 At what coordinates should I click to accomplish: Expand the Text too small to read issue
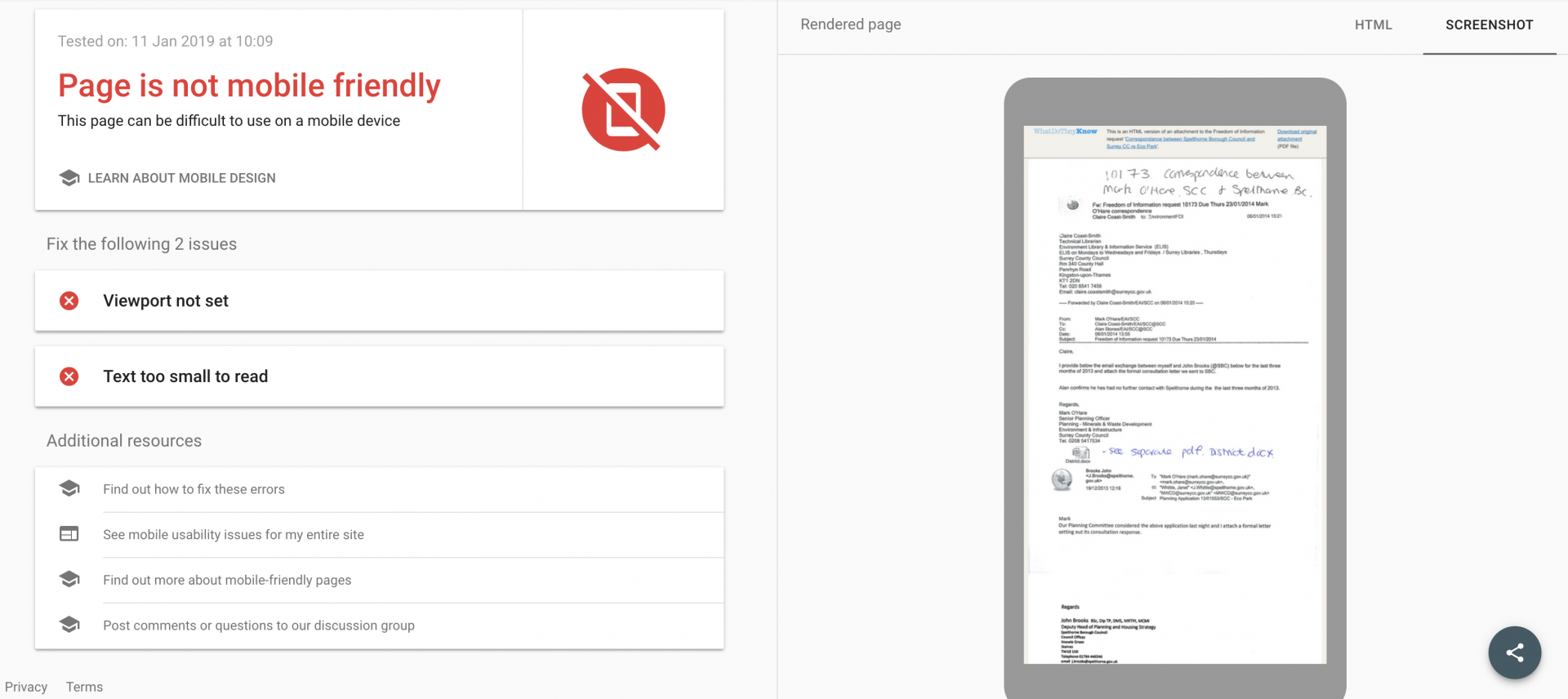tap(379, 376)
